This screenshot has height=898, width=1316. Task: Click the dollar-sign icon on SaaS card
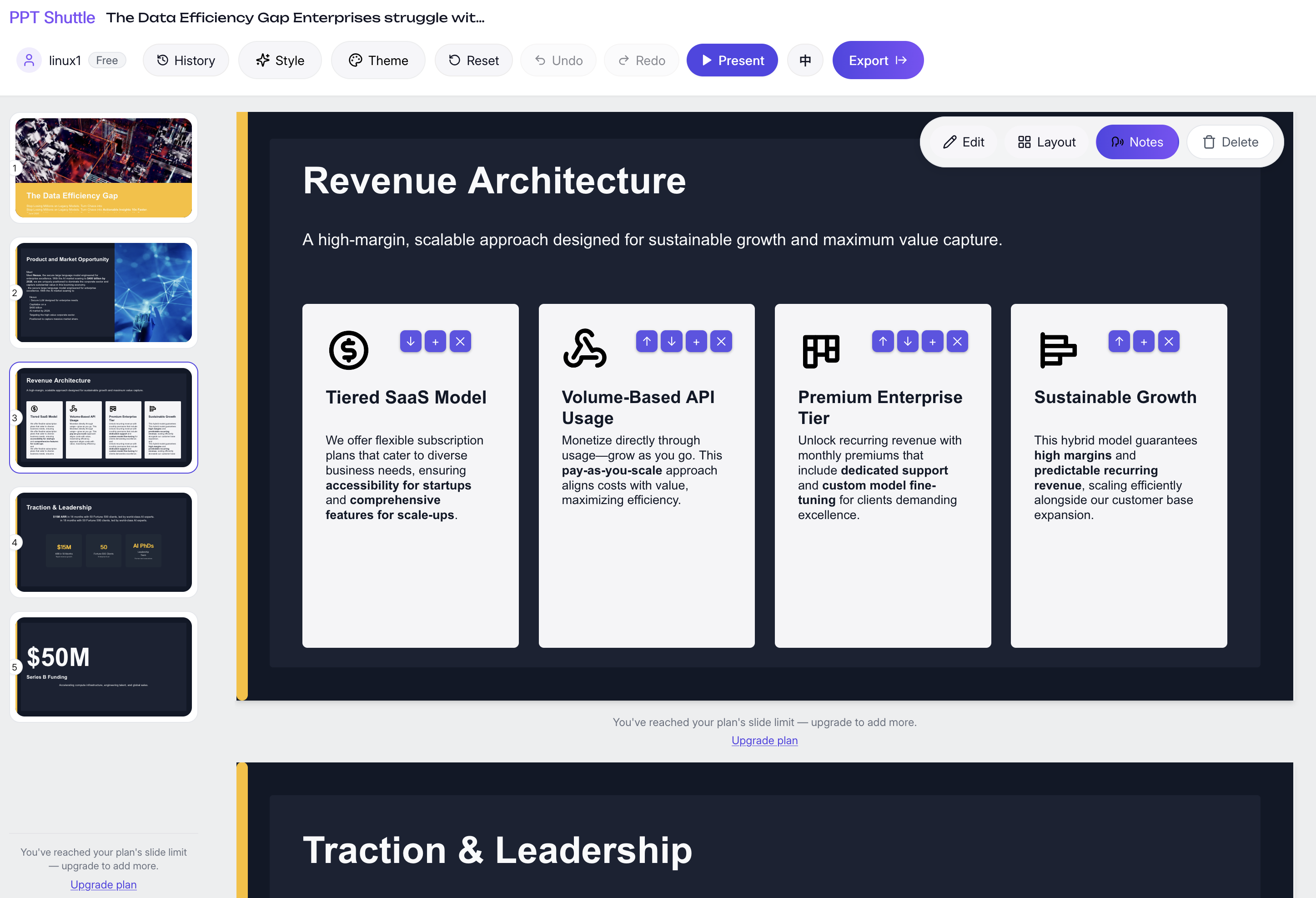click(x=349, y=350)
